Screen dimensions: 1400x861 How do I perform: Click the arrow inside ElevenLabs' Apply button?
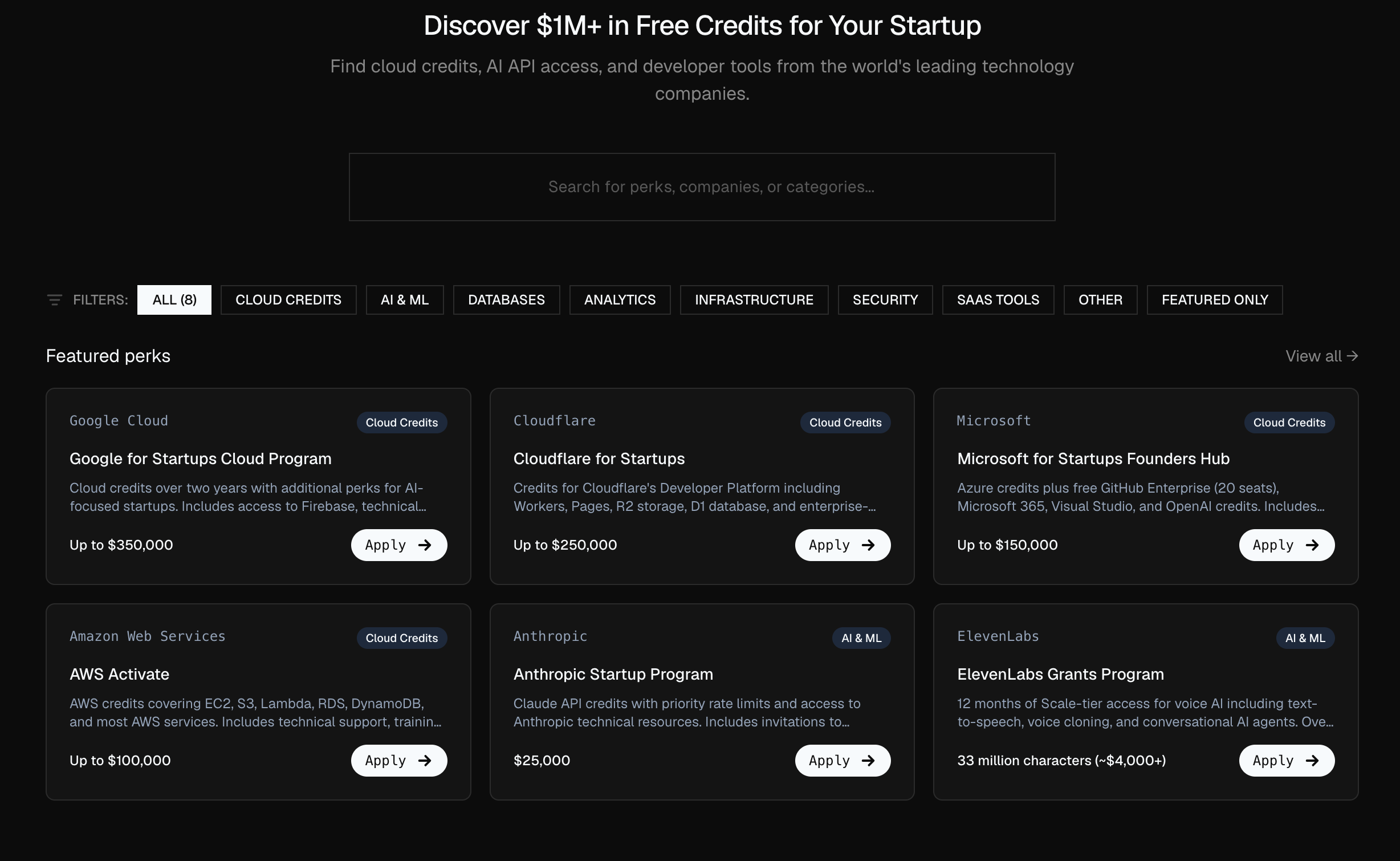point(1313,761)
